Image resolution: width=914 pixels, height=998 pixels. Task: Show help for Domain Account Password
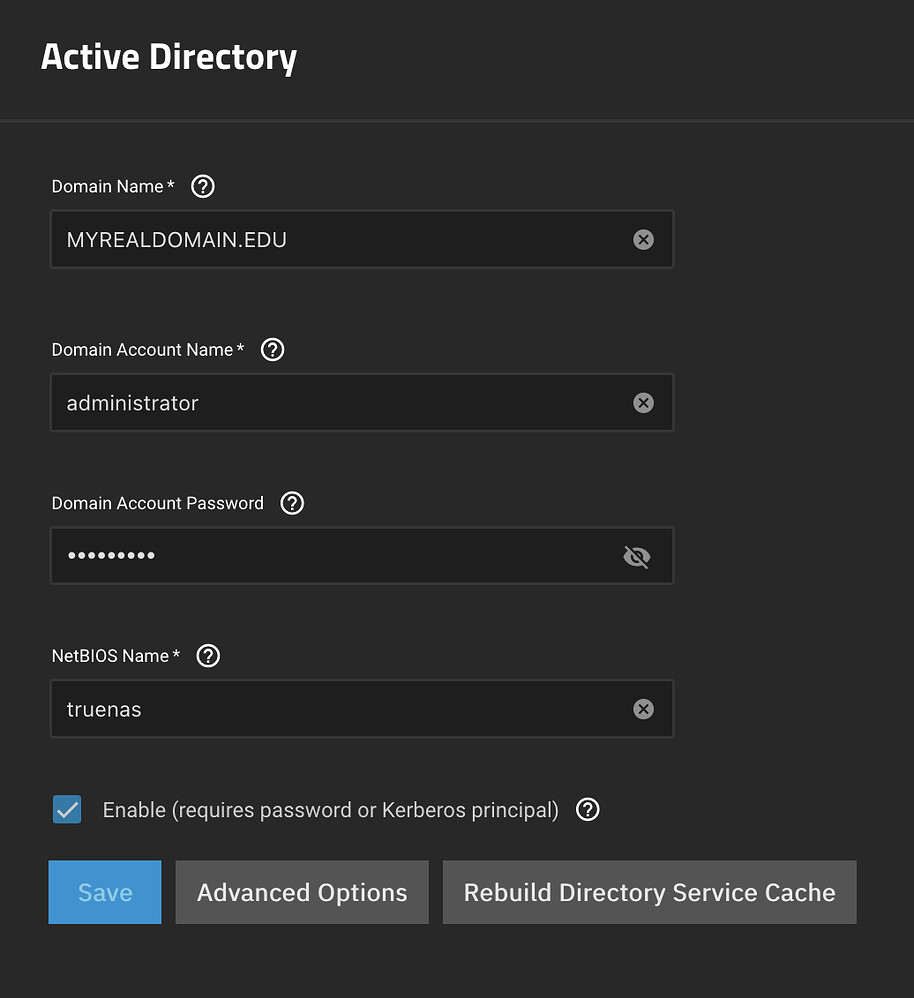click(292, 503)
